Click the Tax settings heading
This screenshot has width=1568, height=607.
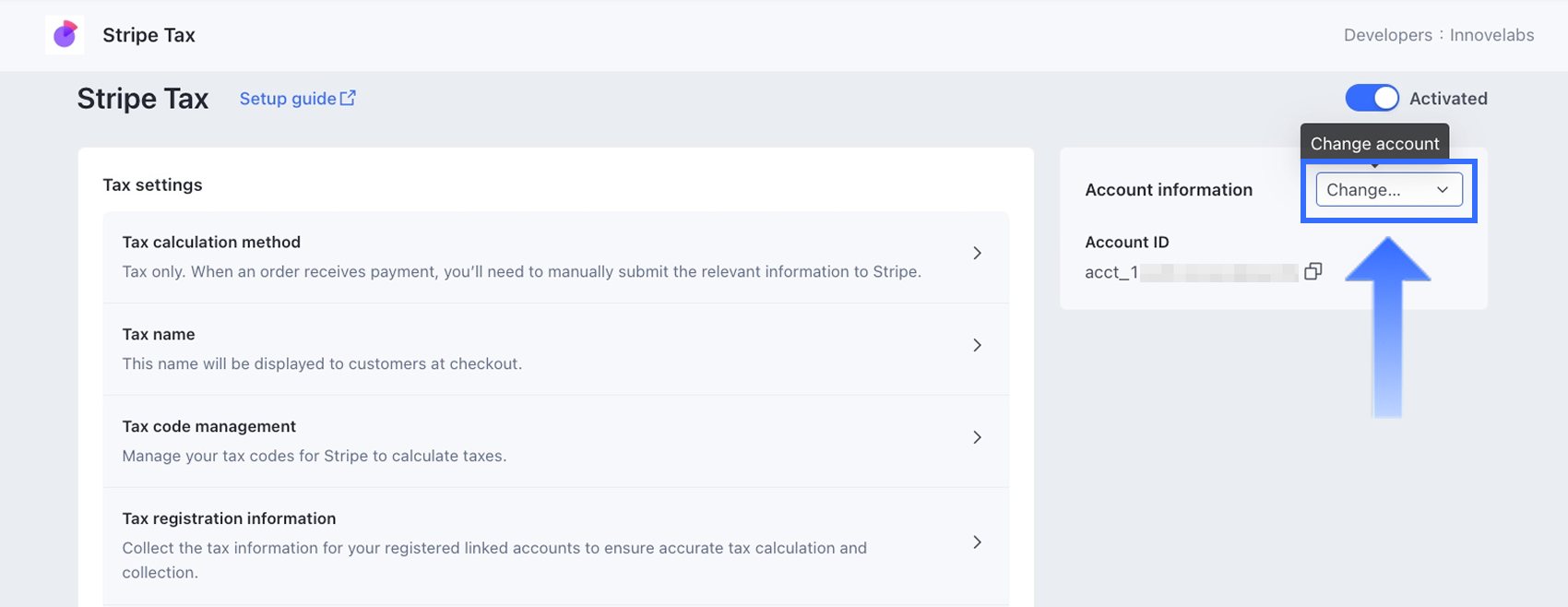(152, 184)
